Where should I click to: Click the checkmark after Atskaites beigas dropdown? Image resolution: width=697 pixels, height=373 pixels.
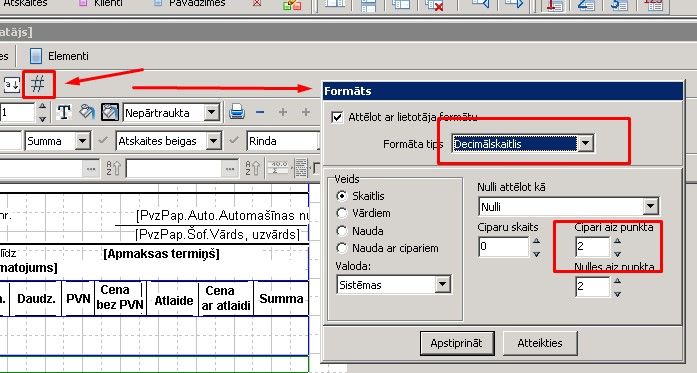pyautogui.click(x=234, y=140)
